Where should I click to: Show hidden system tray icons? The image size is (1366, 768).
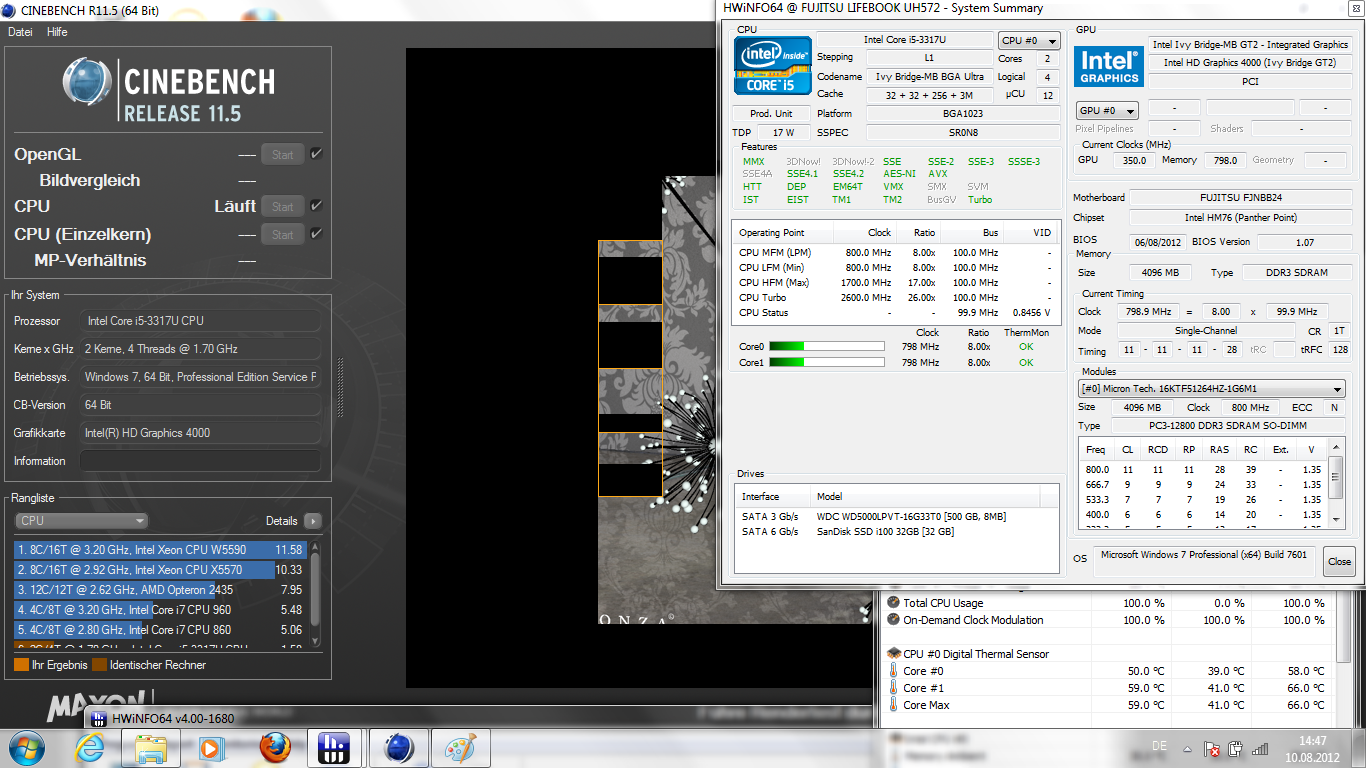[x=1186, y=748]
